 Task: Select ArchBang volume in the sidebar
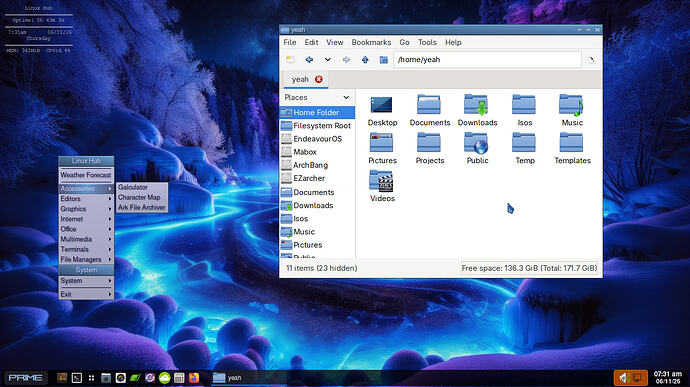tap(317, 165)
